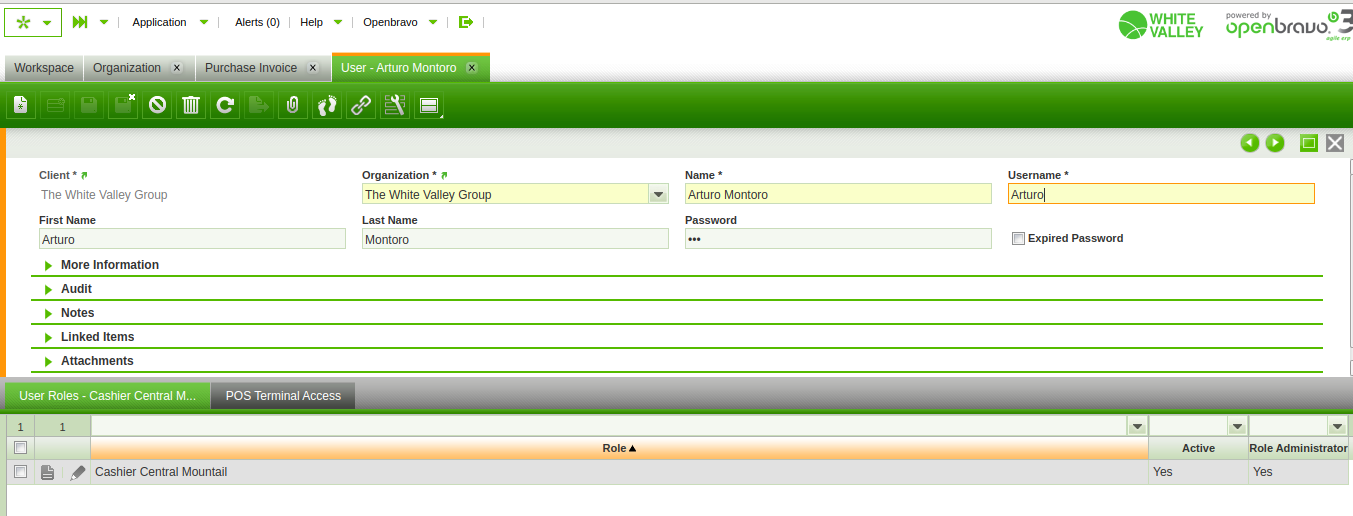Click into the First Name field

point(192,240)
